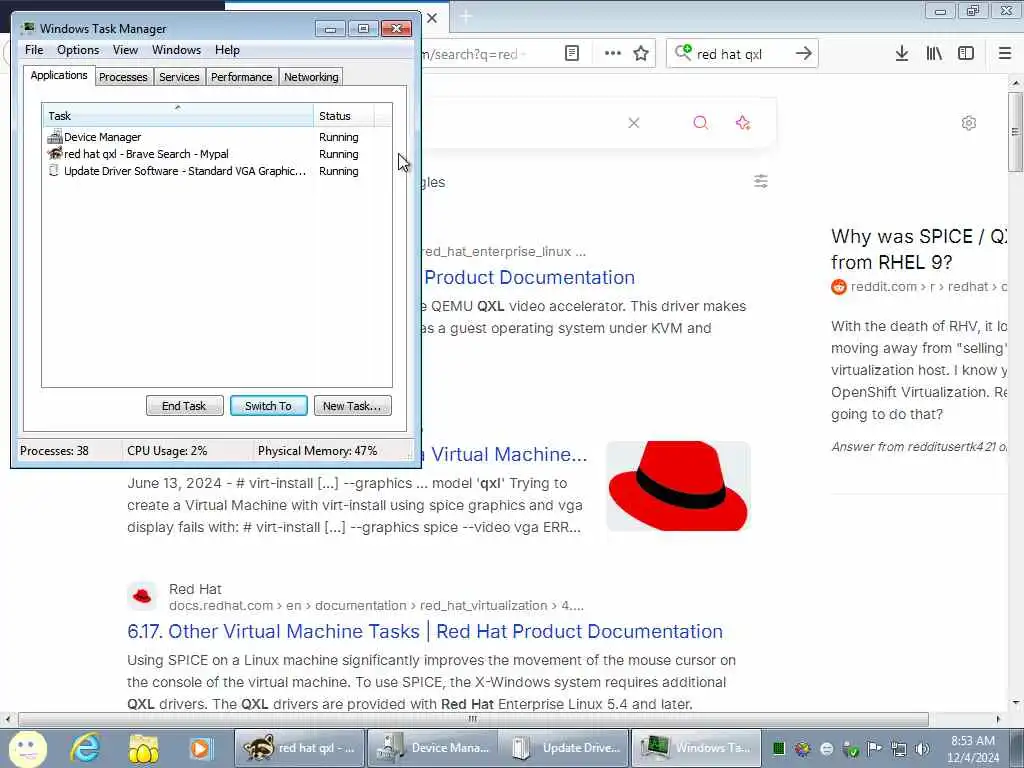
Task: Open the File menu in Task Manager
Action: (x=34, y=50)
